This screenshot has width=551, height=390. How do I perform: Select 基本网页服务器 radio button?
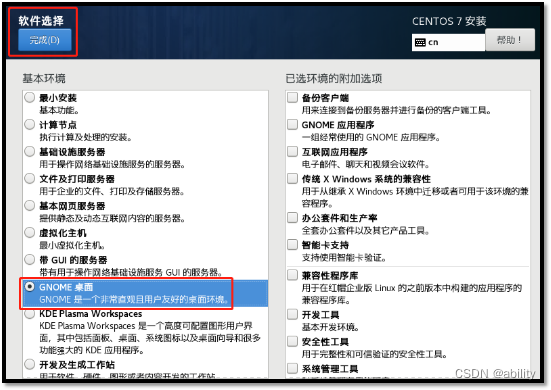pyautogui.click(x=30, y=206)
